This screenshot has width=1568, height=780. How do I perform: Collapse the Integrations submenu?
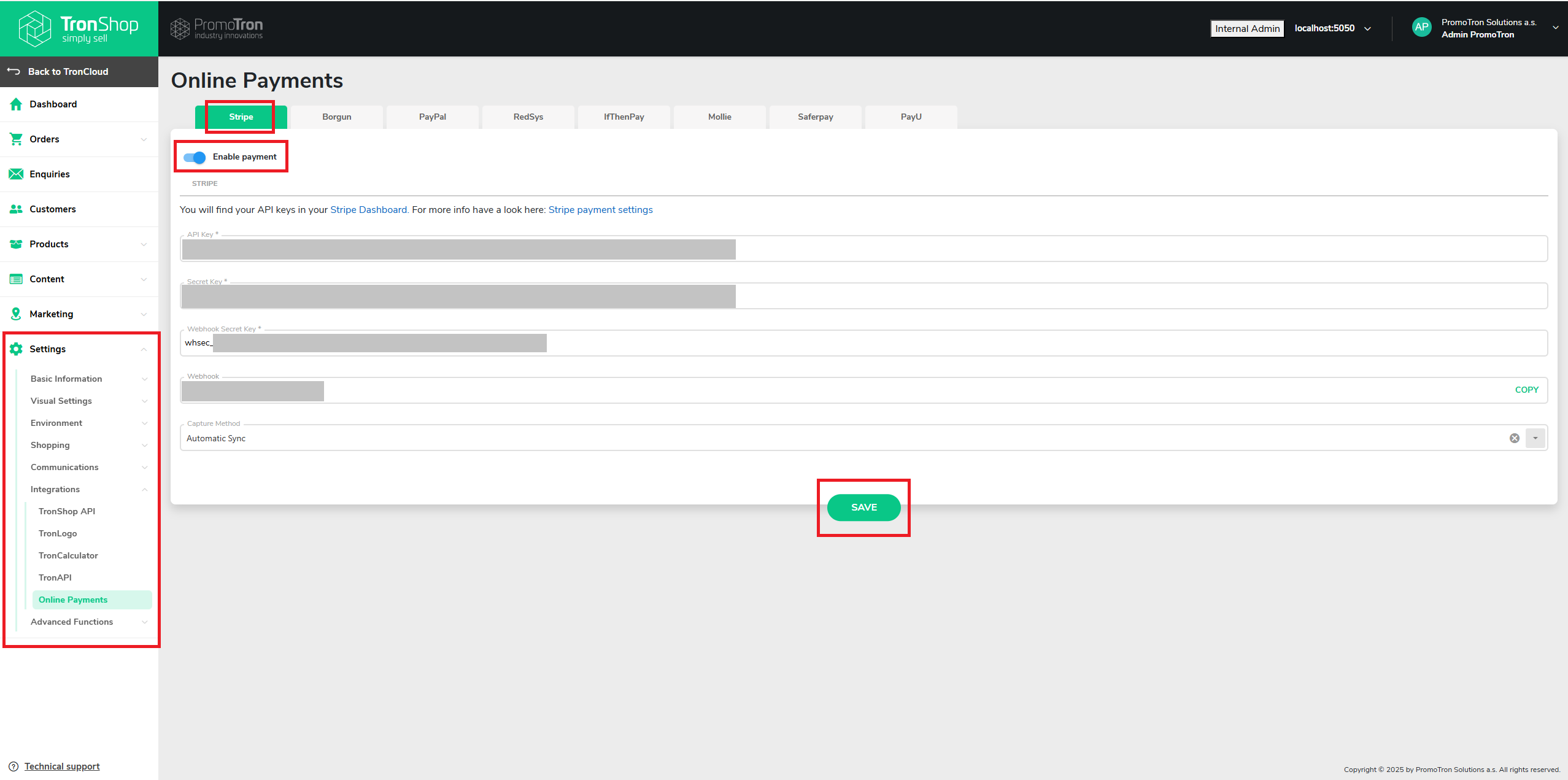[144, 490]
